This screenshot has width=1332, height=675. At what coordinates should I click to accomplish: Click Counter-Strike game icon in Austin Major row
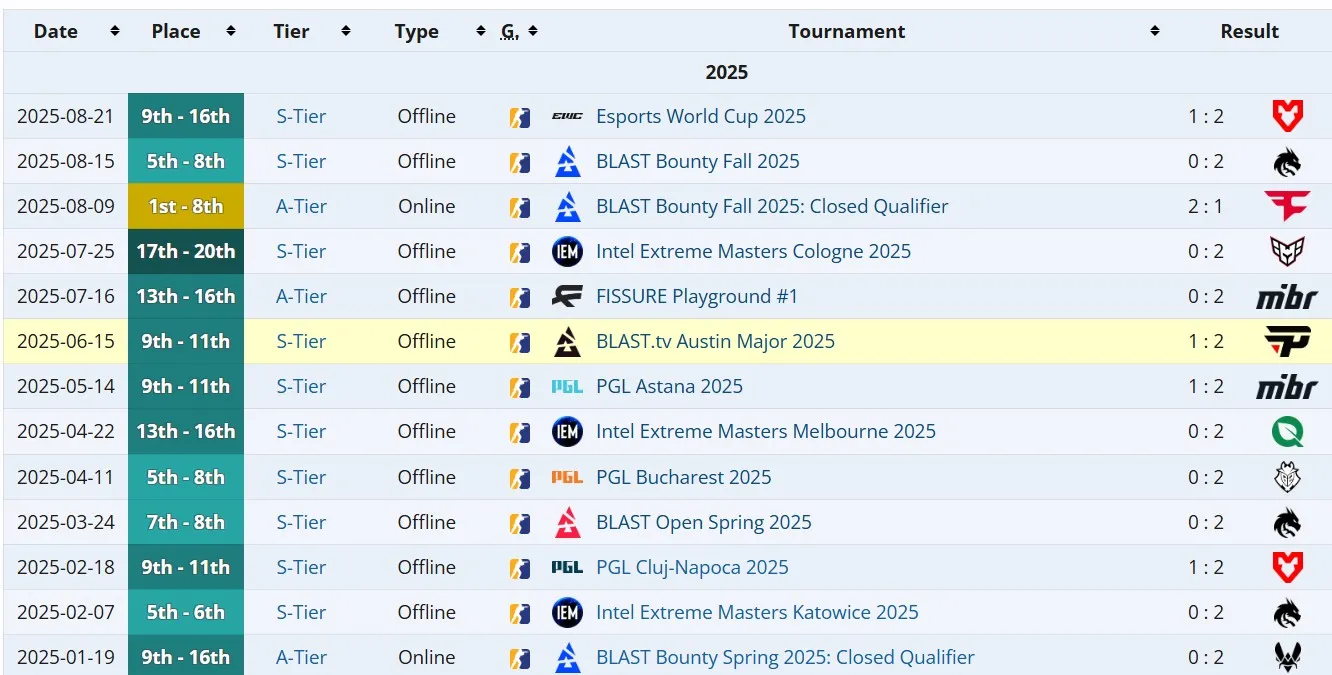click(x=519, y=342)
